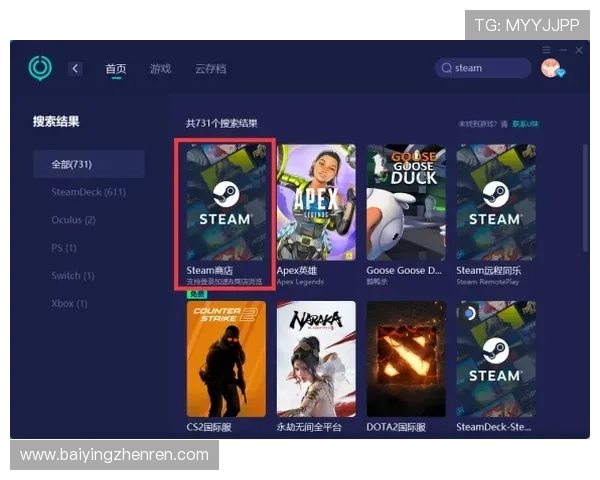
Task: Open the 云存档 tab
Action: click(210, 69)
